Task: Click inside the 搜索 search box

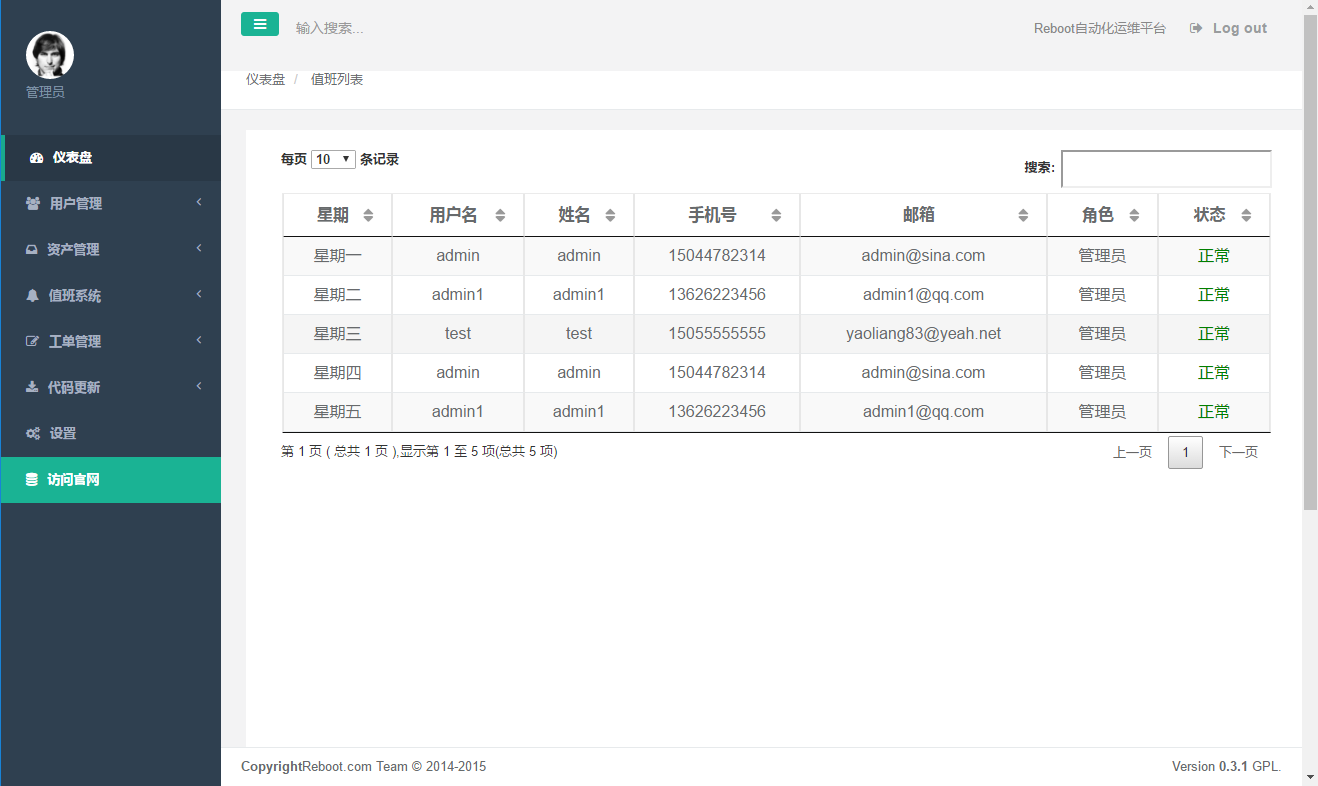Action: 1166,168
